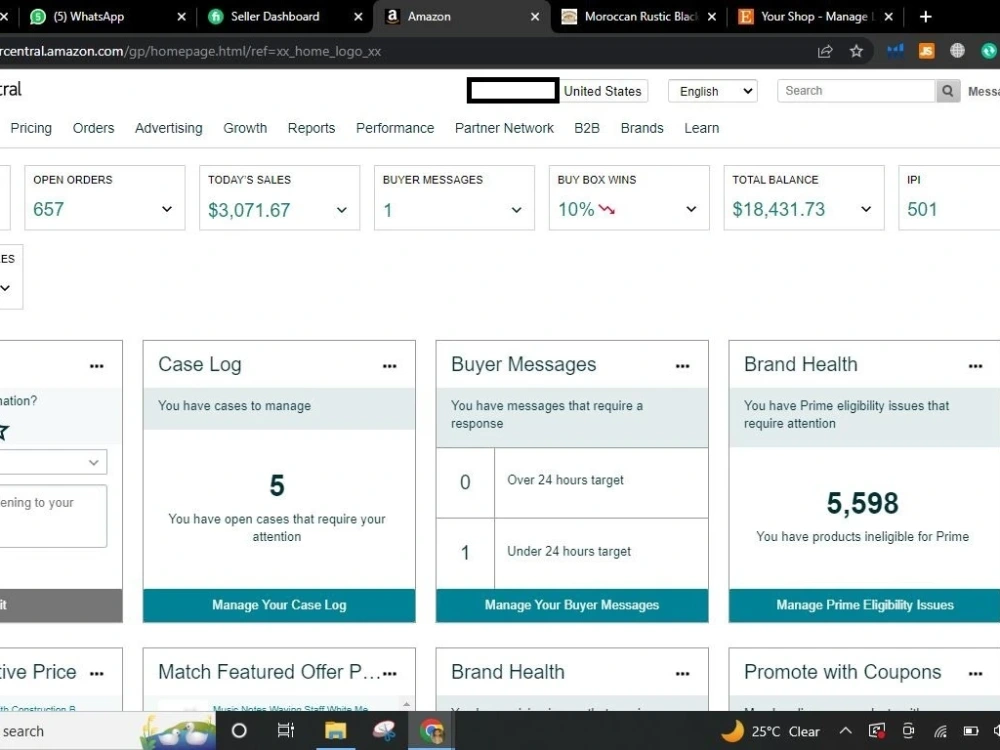The width and height of the screenshot is (1000, 750).
Task: Expand Buyer Messages summary chevron
Action: coord(517,210)
